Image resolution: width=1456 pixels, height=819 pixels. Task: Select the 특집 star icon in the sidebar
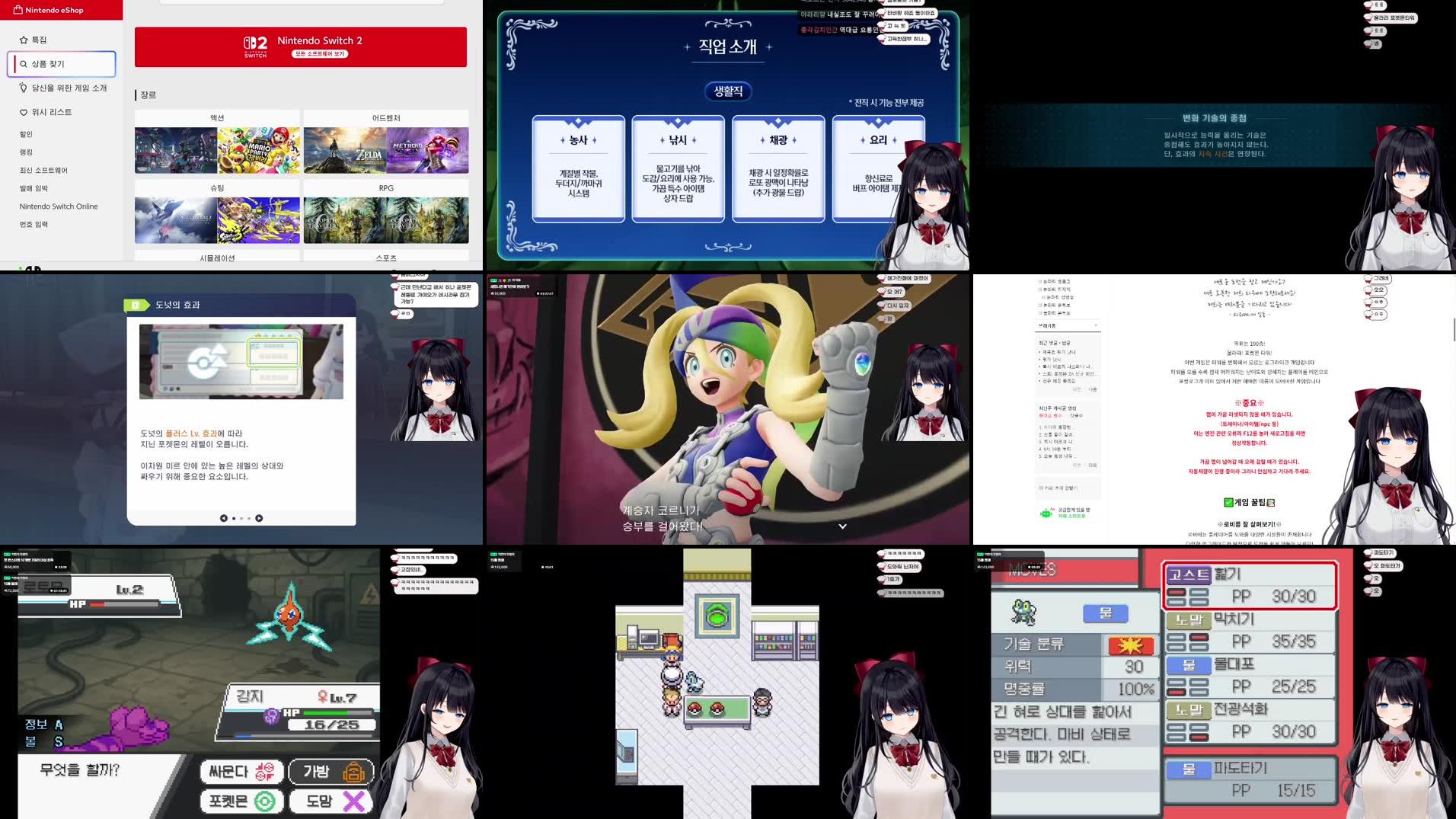point(24,39)
